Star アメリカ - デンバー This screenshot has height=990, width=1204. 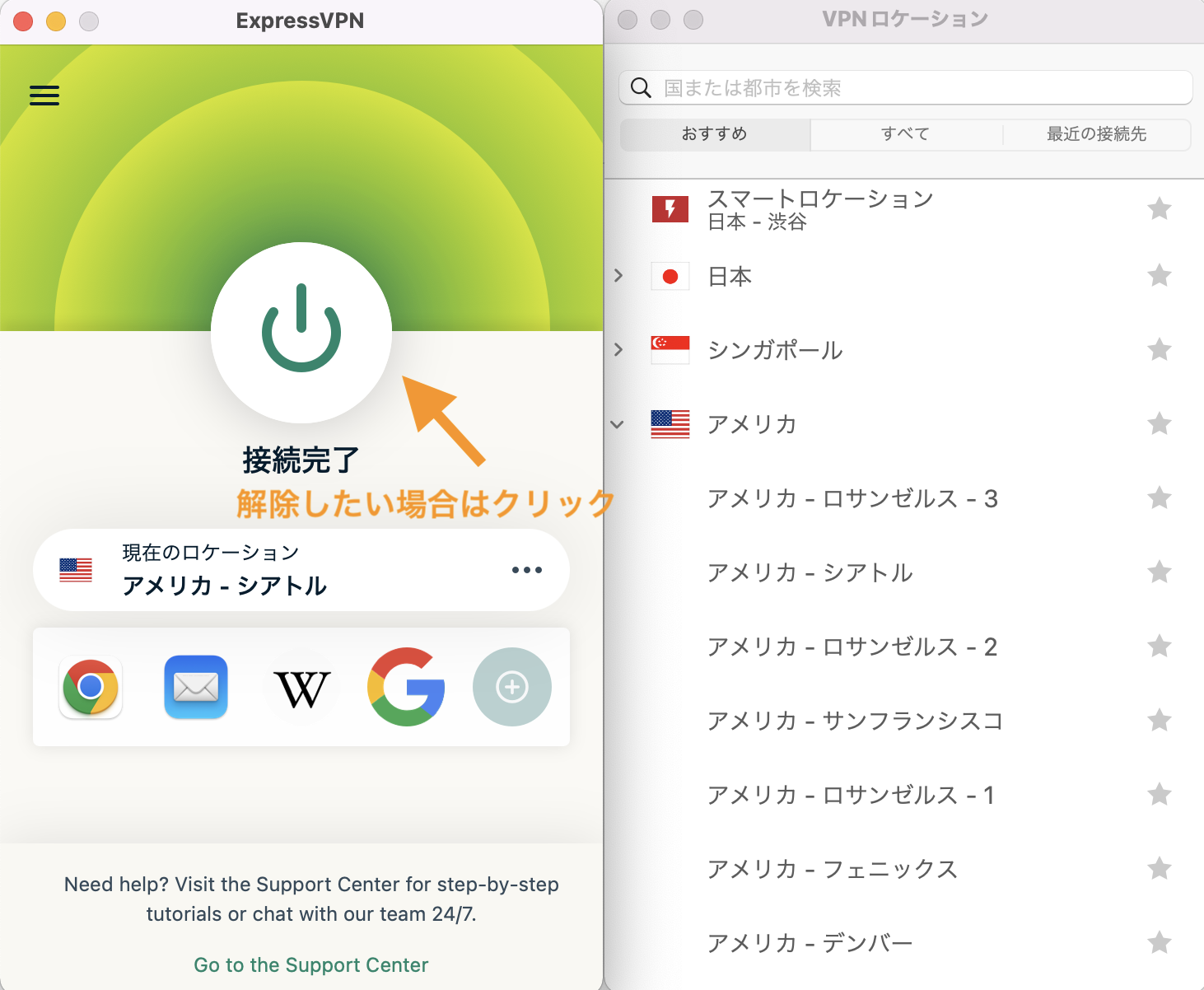point(1160,942)
